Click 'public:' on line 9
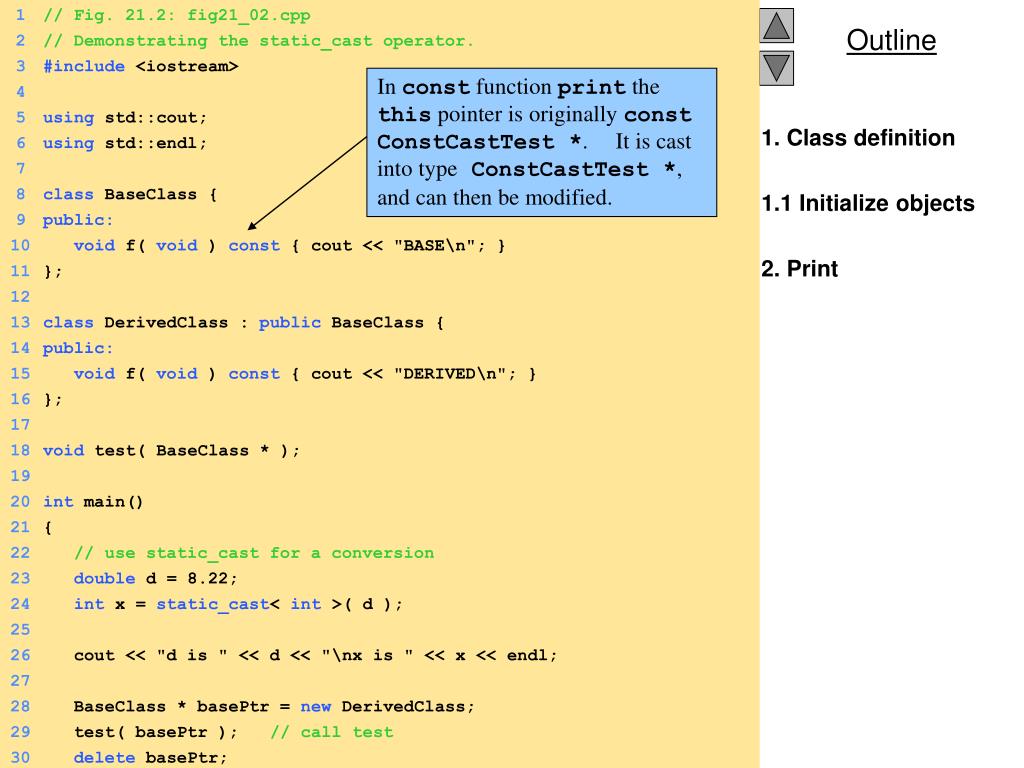The image size is (1024, 768). click(78, 220)
